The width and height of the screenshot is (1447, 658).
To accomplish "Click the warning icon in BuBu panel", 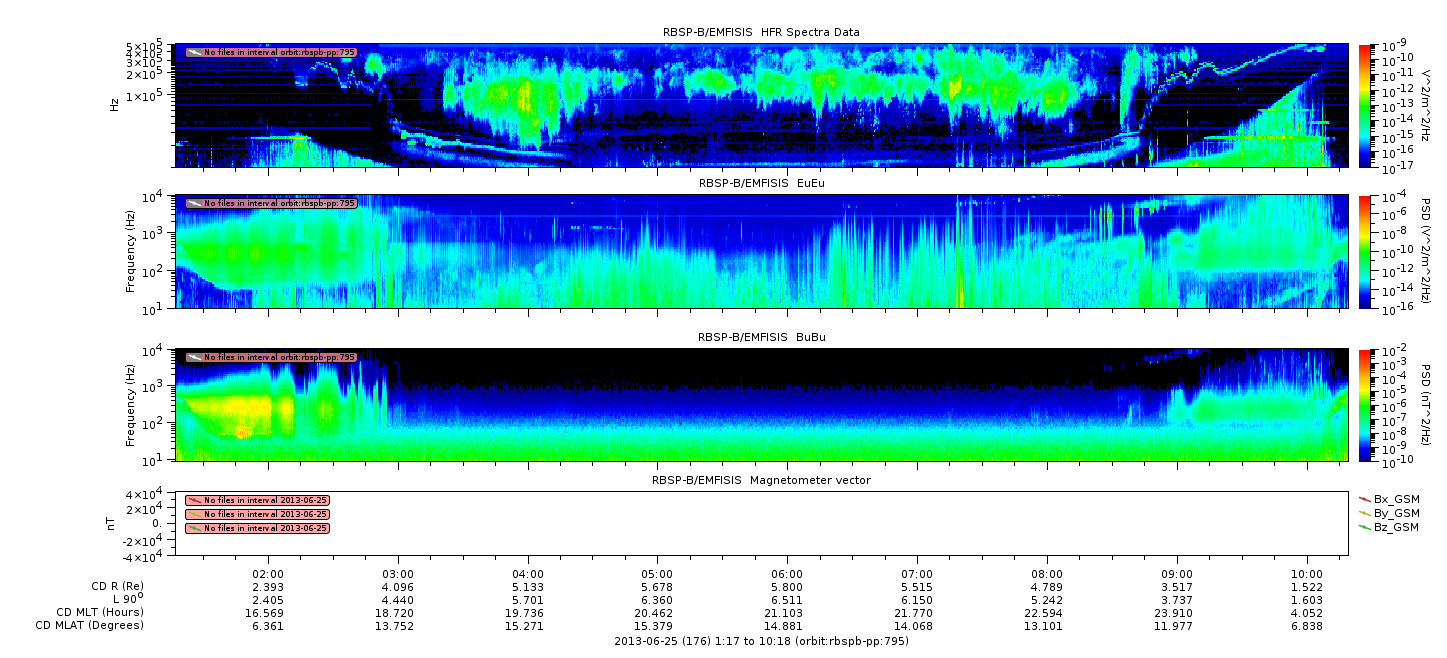I will tap(194, 357).
